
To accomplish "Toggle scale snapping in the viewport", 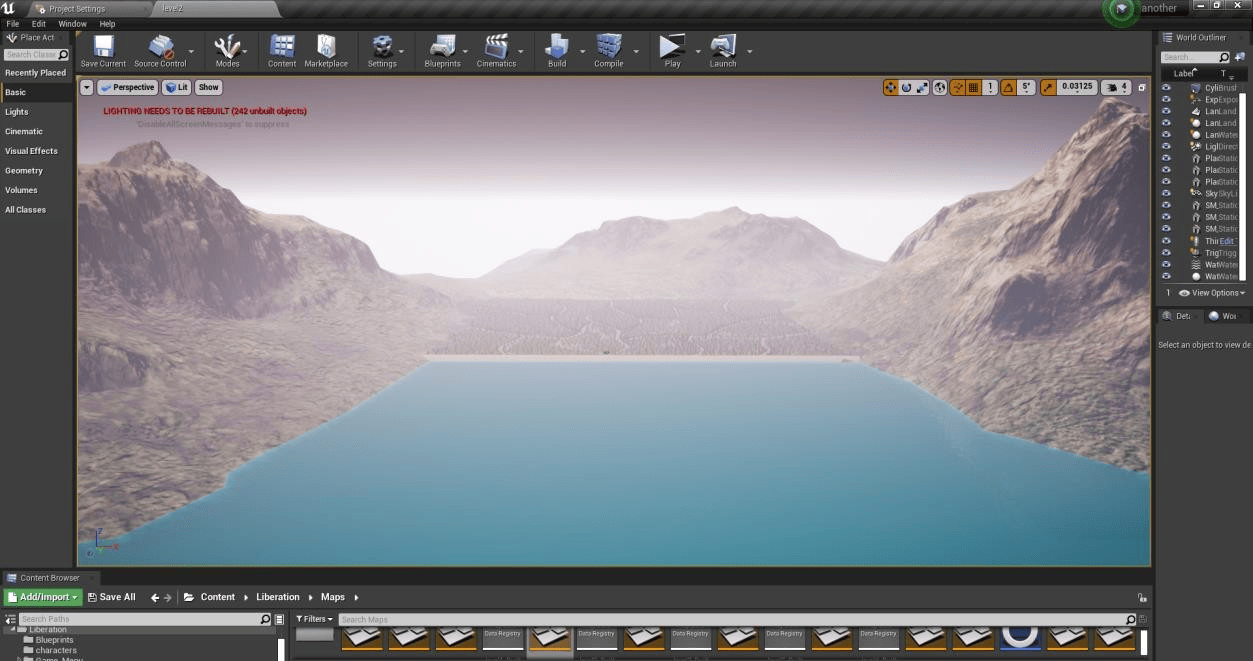I will click(x=1048, y=87).
